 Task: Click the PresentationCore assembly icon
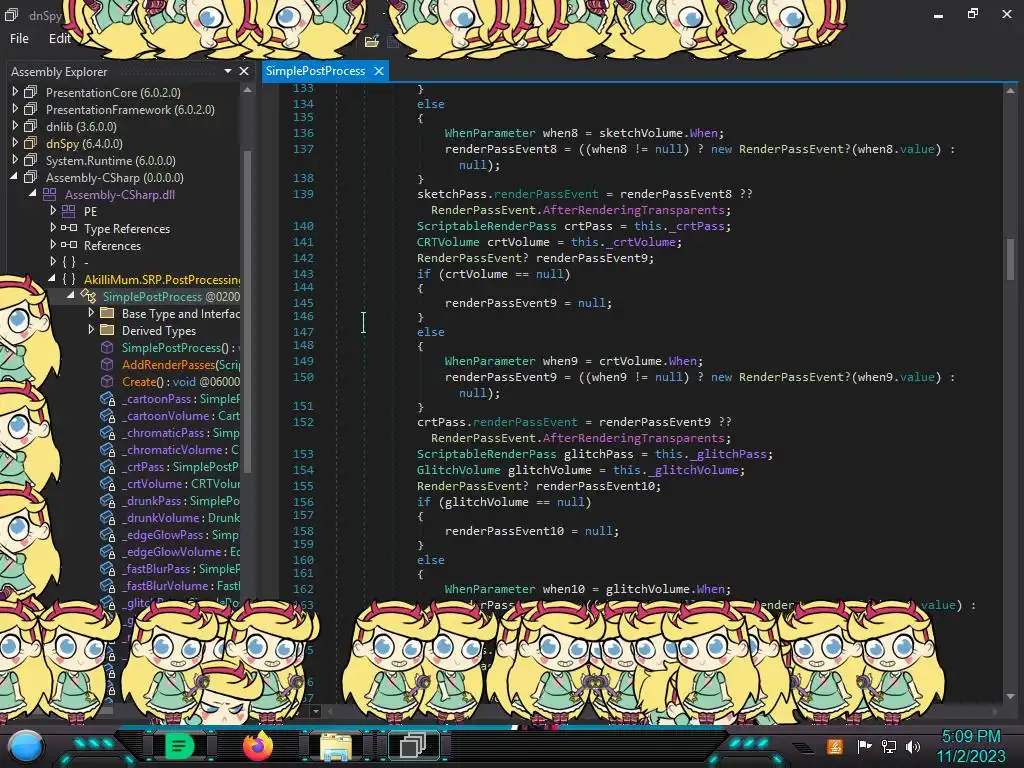[31, 93]
